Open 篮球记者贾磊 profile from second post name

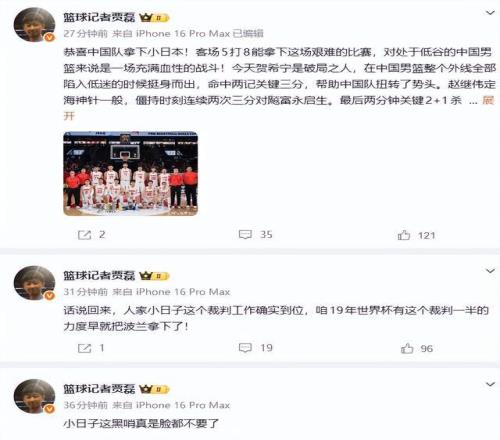tap(99, 276)
